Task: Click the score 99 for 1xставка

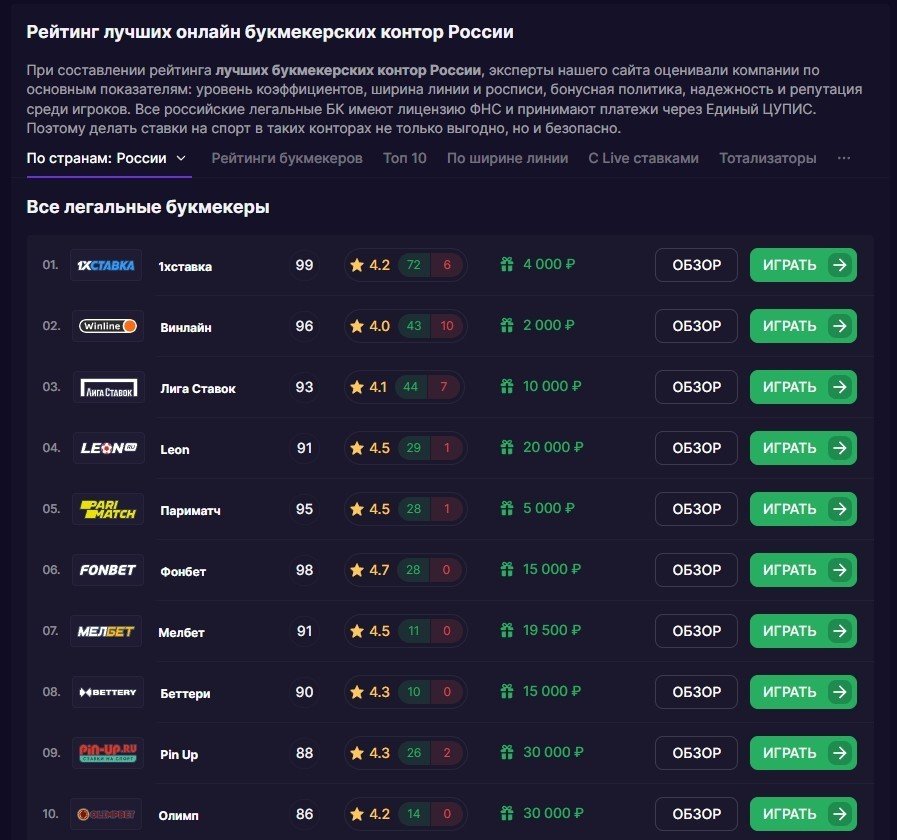Action: click(304, 265)
